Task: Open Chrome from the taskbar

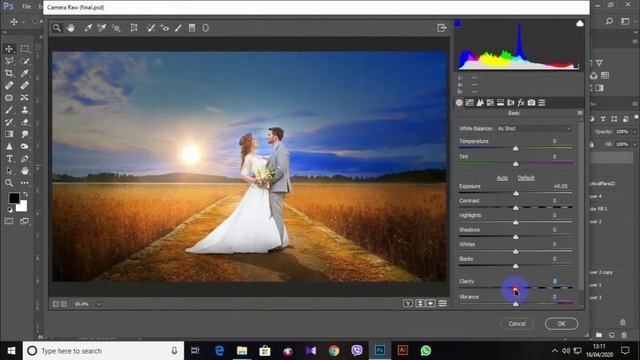Action: [x=334, y=351]
